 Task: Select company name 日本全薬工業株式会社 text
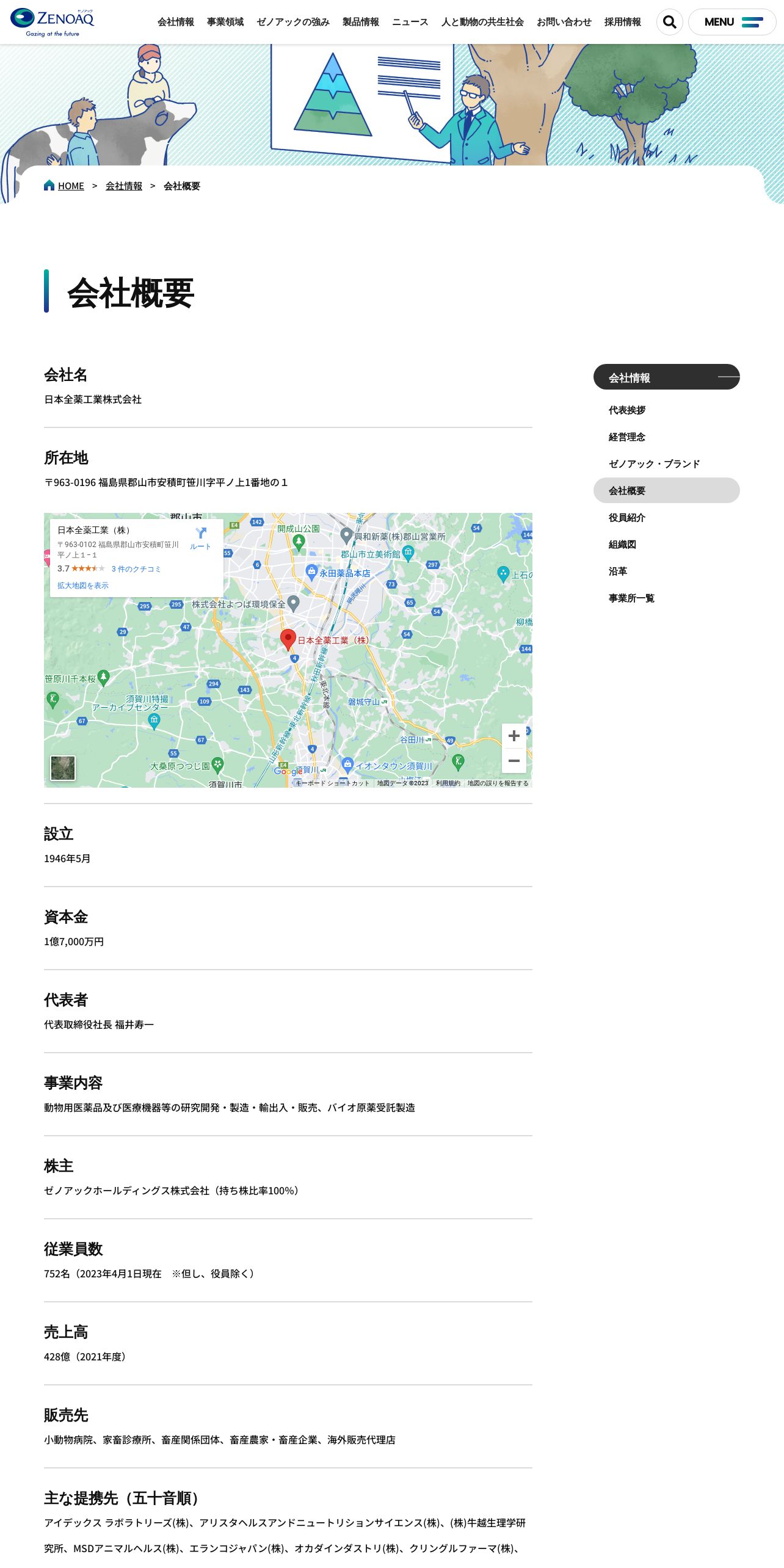click(93, 399)
